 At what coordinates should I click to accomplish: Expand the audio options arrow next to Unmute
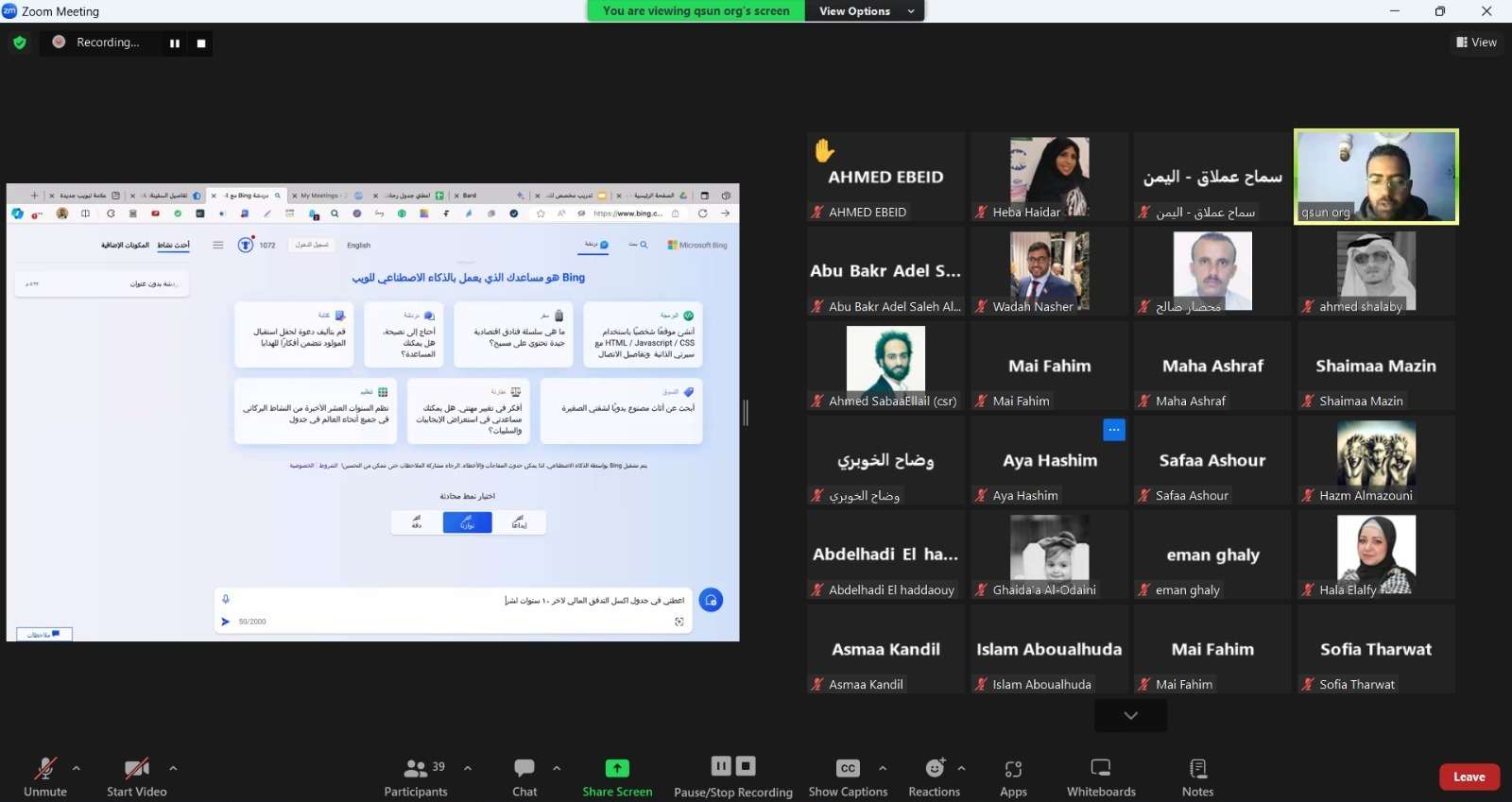pyautogui.click(x=77, y=768)
